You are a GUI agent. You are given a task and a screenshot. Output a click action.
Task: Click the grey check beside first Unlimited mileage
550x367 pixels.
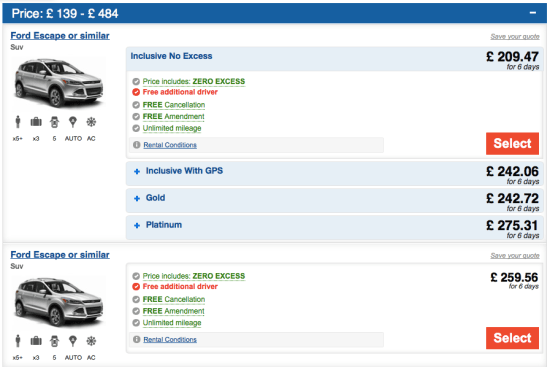(136, 128)
